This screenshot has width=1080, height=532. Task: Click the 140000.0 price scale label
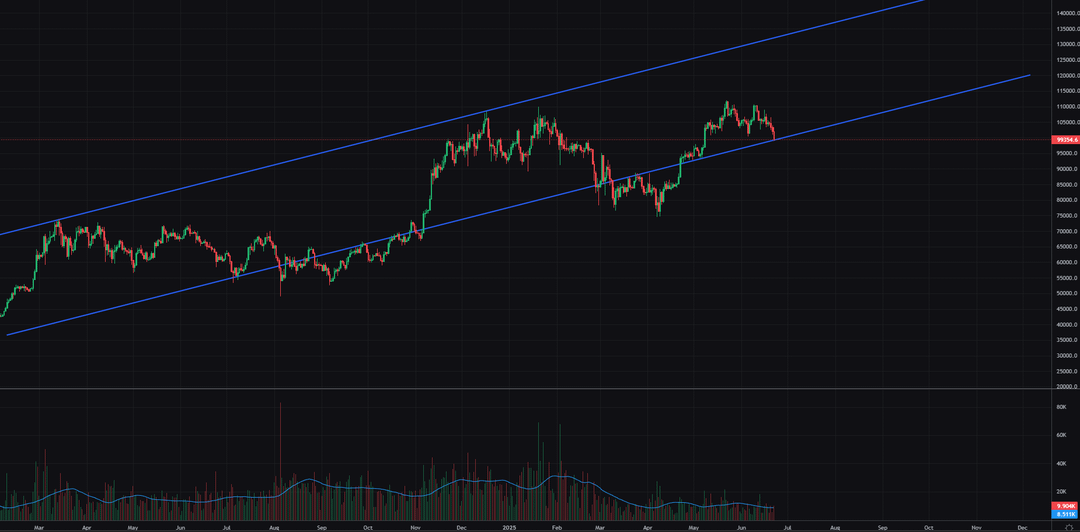click(1066, 13)
